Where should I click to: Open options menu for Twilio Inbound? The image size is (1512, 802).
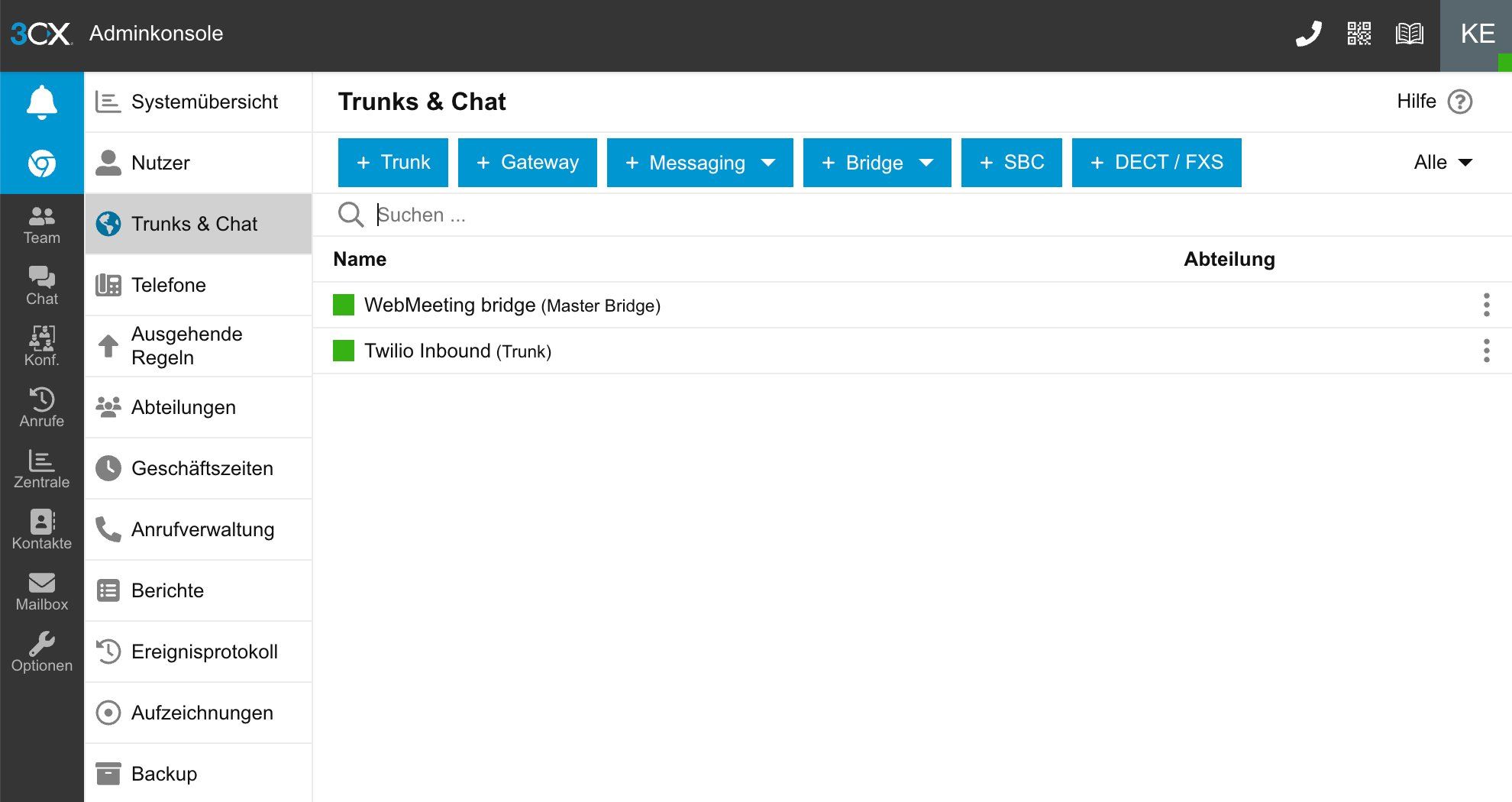[x=1486, y=351]
